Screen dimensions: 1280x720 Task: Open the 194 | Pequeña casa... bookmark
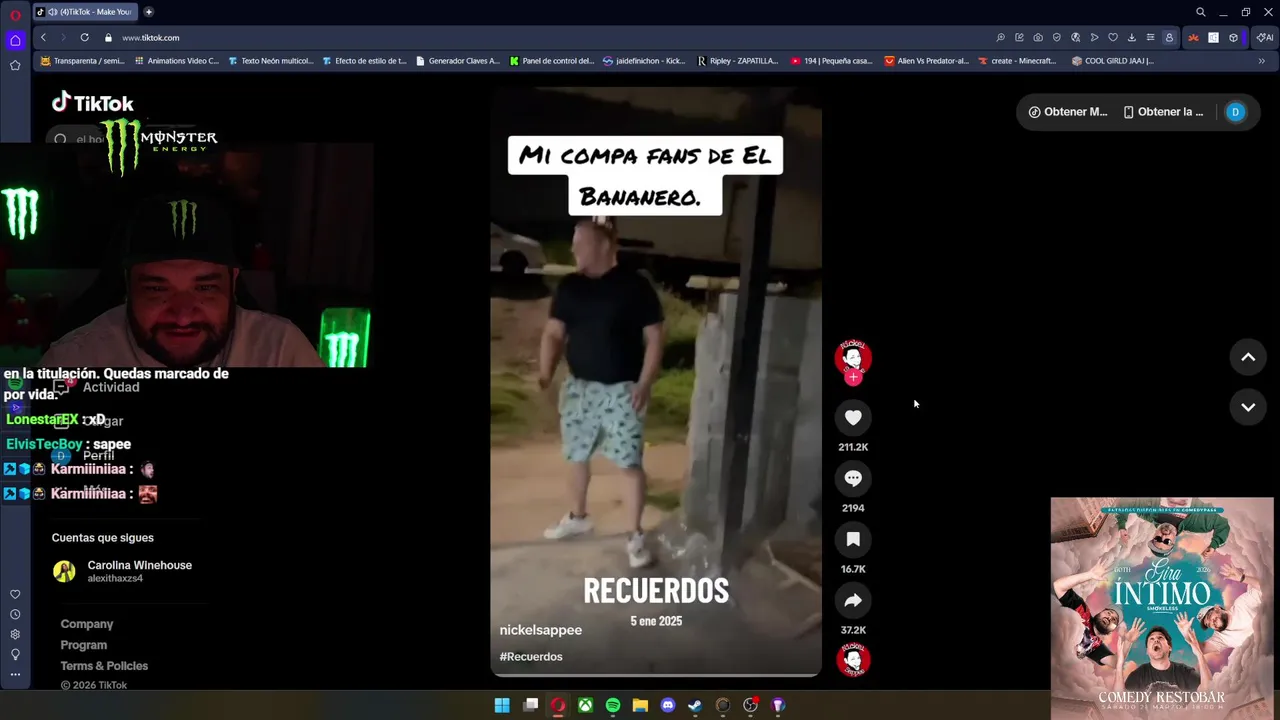pos(832,61)
